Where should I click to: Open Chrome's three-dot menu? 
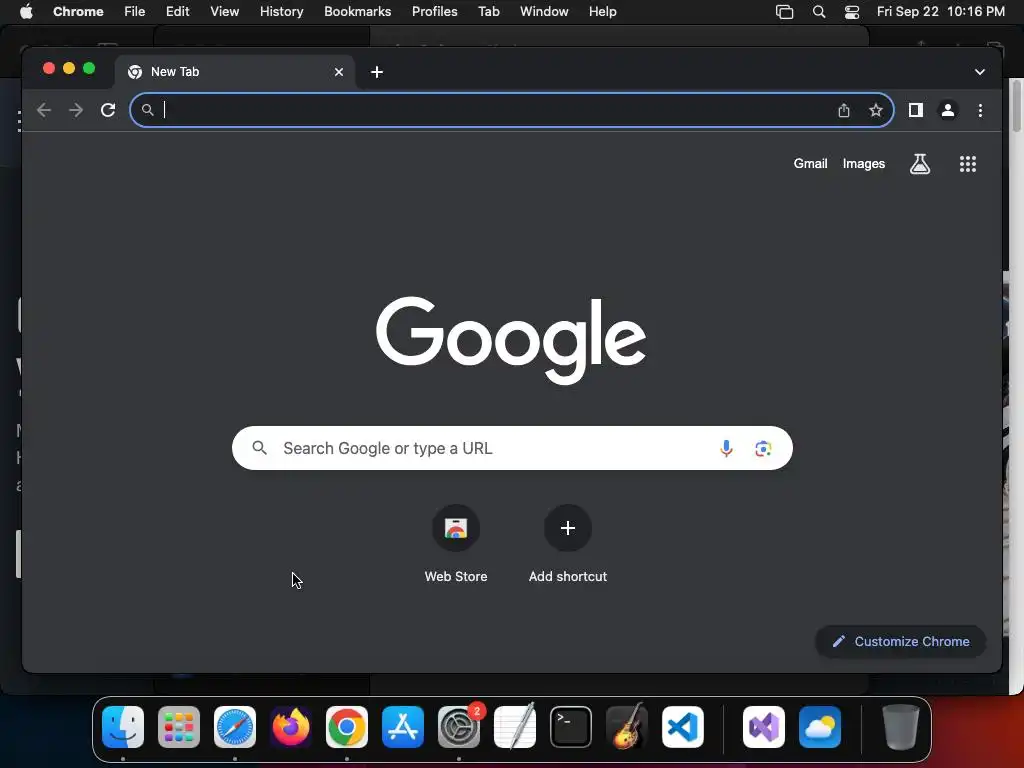pyautogui.click(x=980, y=110)
